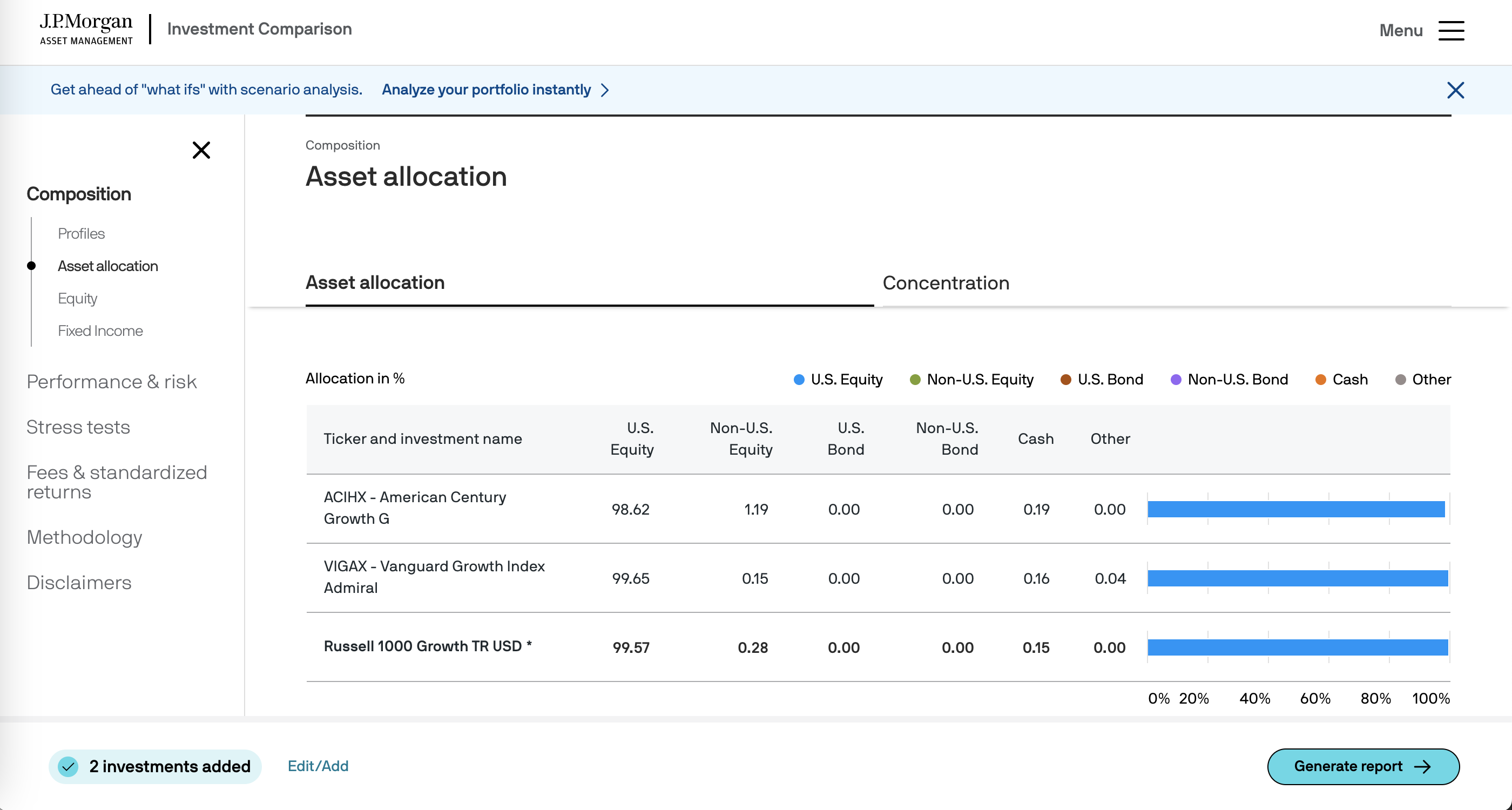Select the Asset allocation tab
Screen dimensions: 1512x810
375,283
